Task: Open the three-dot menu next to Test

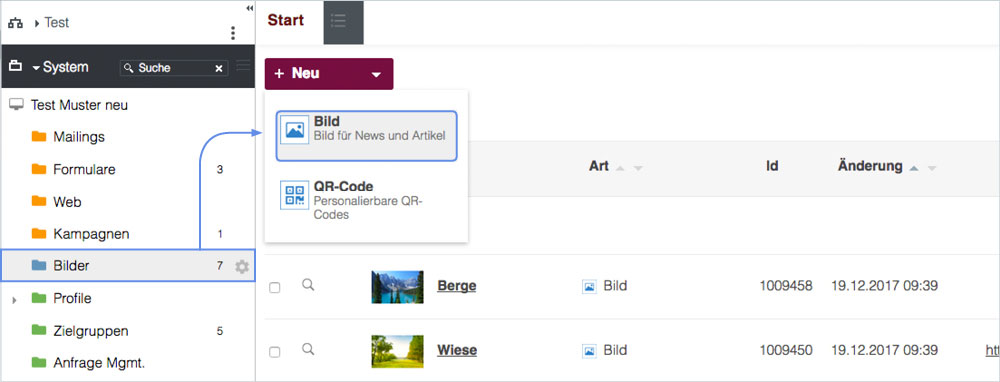Action: [x=233, y=33]
